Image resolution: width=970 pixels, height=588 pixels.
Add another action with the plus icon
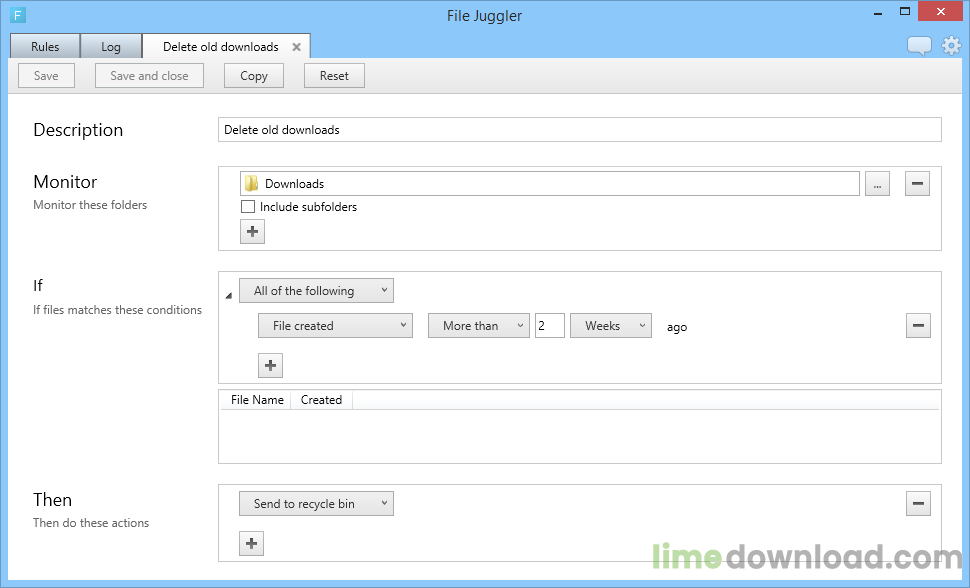coord(252,543)
